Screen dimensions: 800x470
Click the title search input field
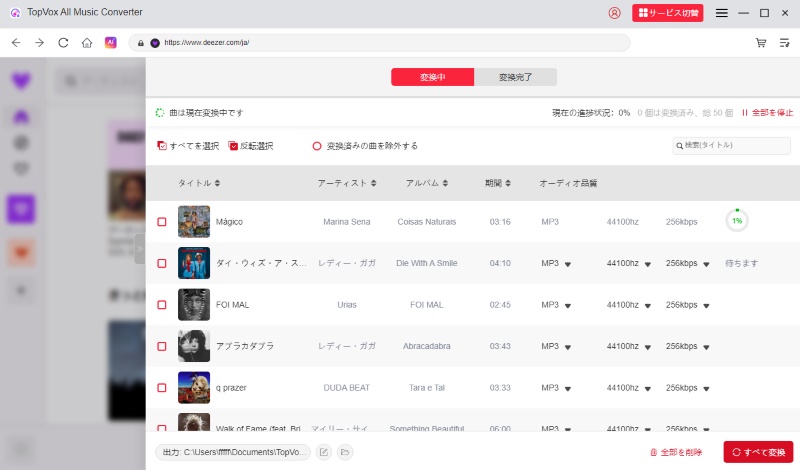731,145
